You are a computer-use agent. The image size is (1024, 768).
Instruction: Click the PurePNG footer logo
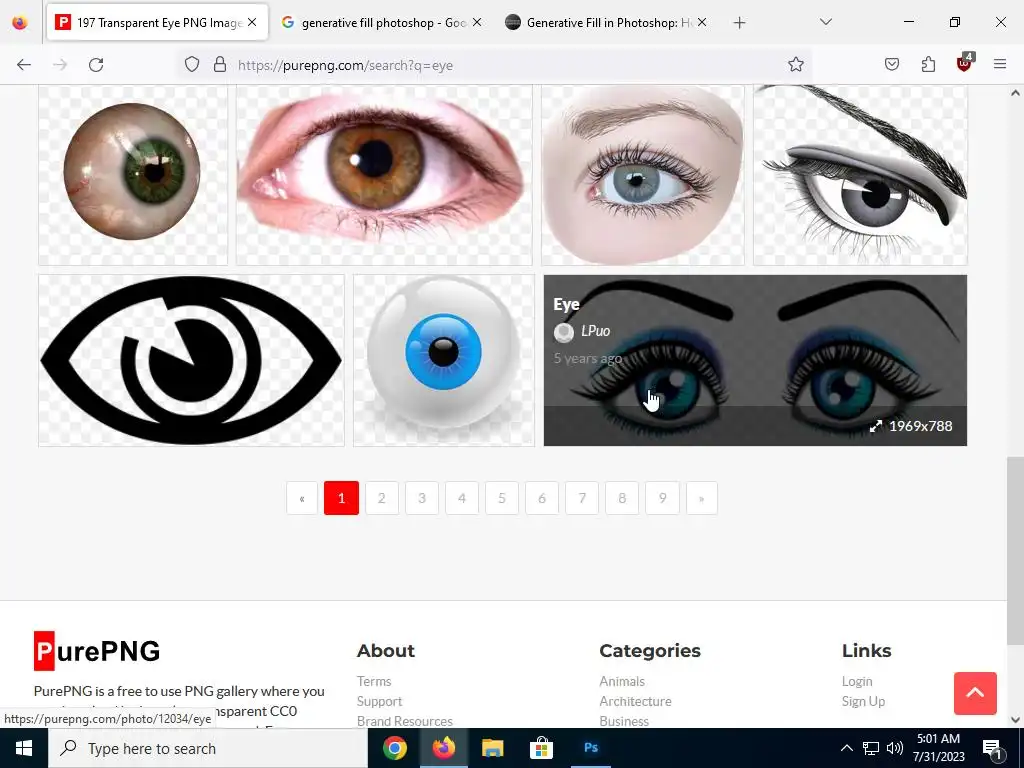[x=97, y=651]
